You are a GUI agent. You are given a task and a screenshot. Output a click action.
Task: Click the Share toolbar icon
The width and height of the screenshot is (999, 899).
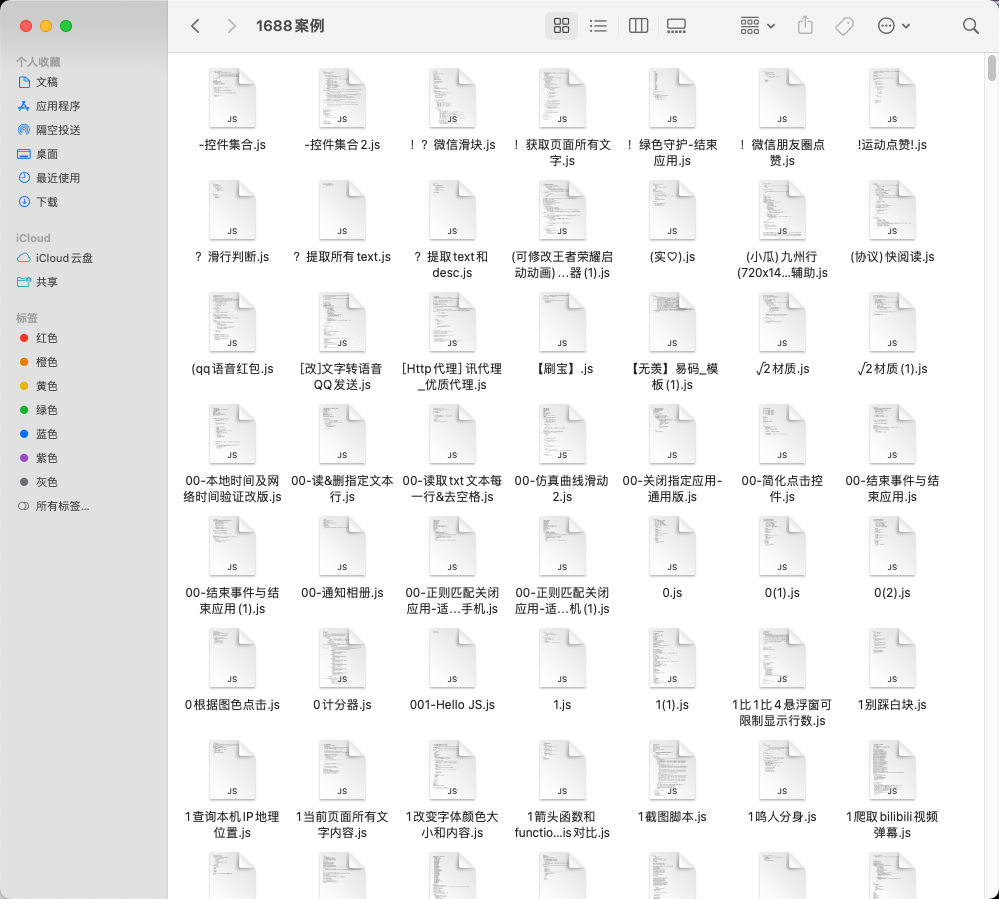point(806,26)
